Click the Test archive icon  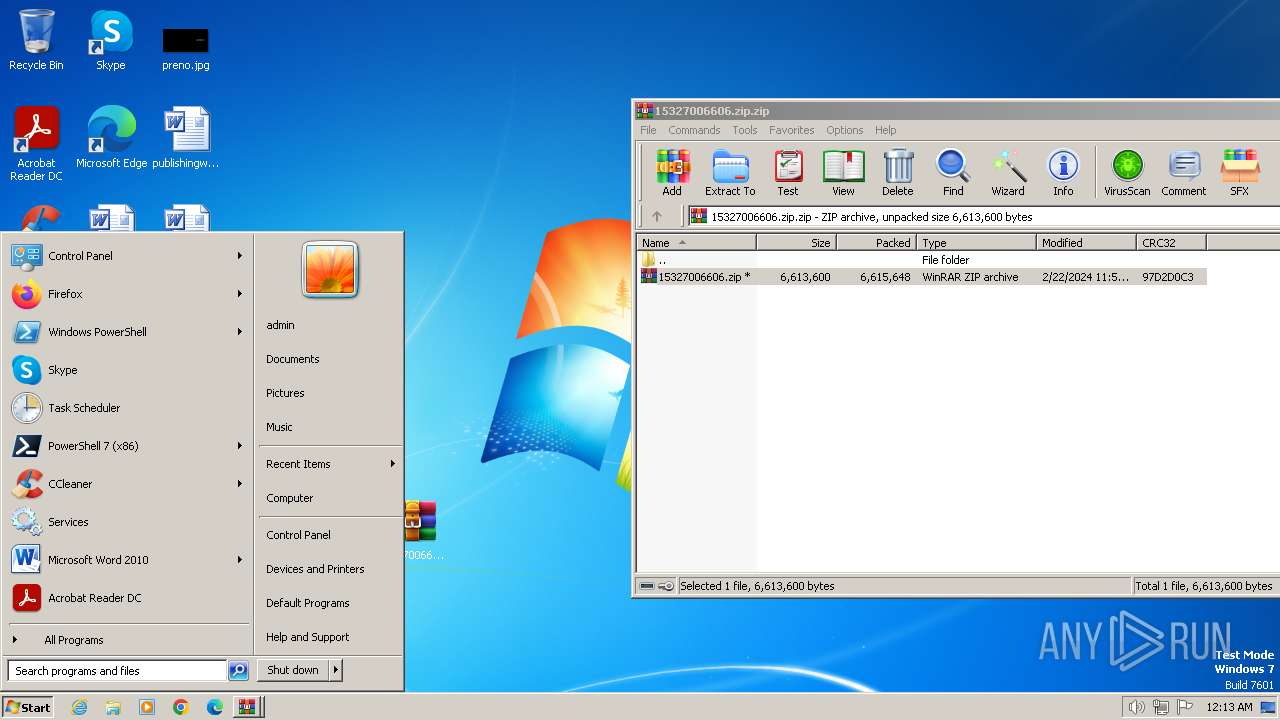pos(788,172)
